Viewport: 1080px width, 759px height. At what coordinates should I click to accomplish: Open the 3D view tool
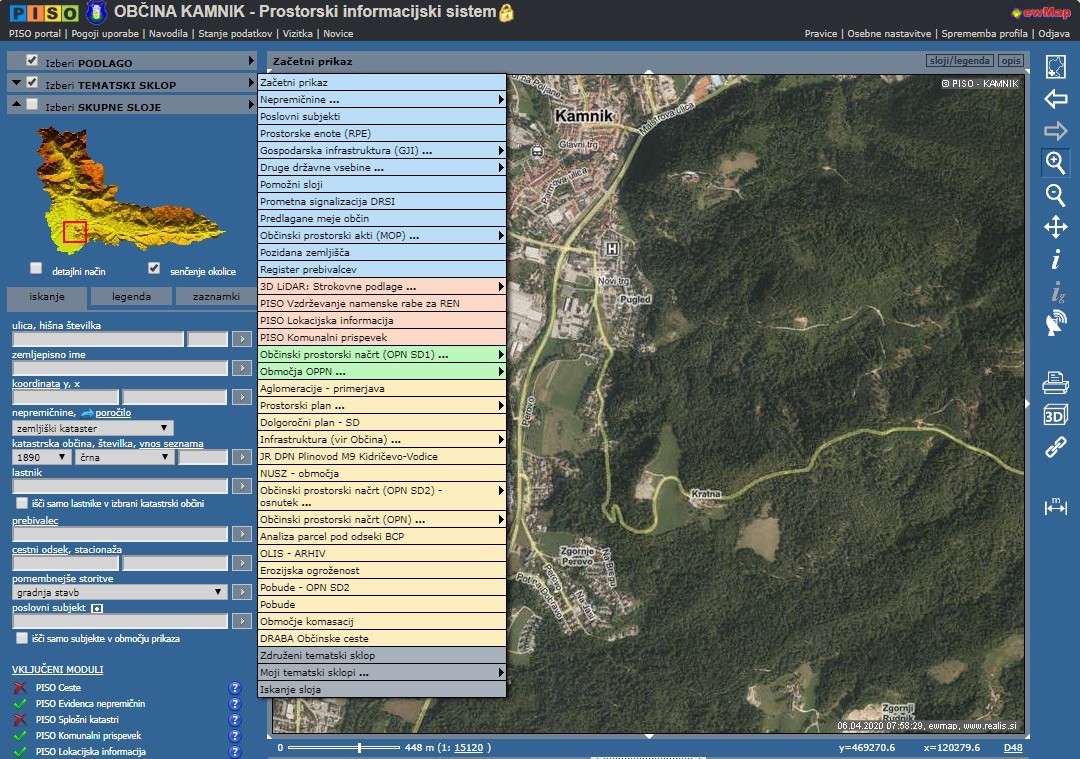(1055, 414)
